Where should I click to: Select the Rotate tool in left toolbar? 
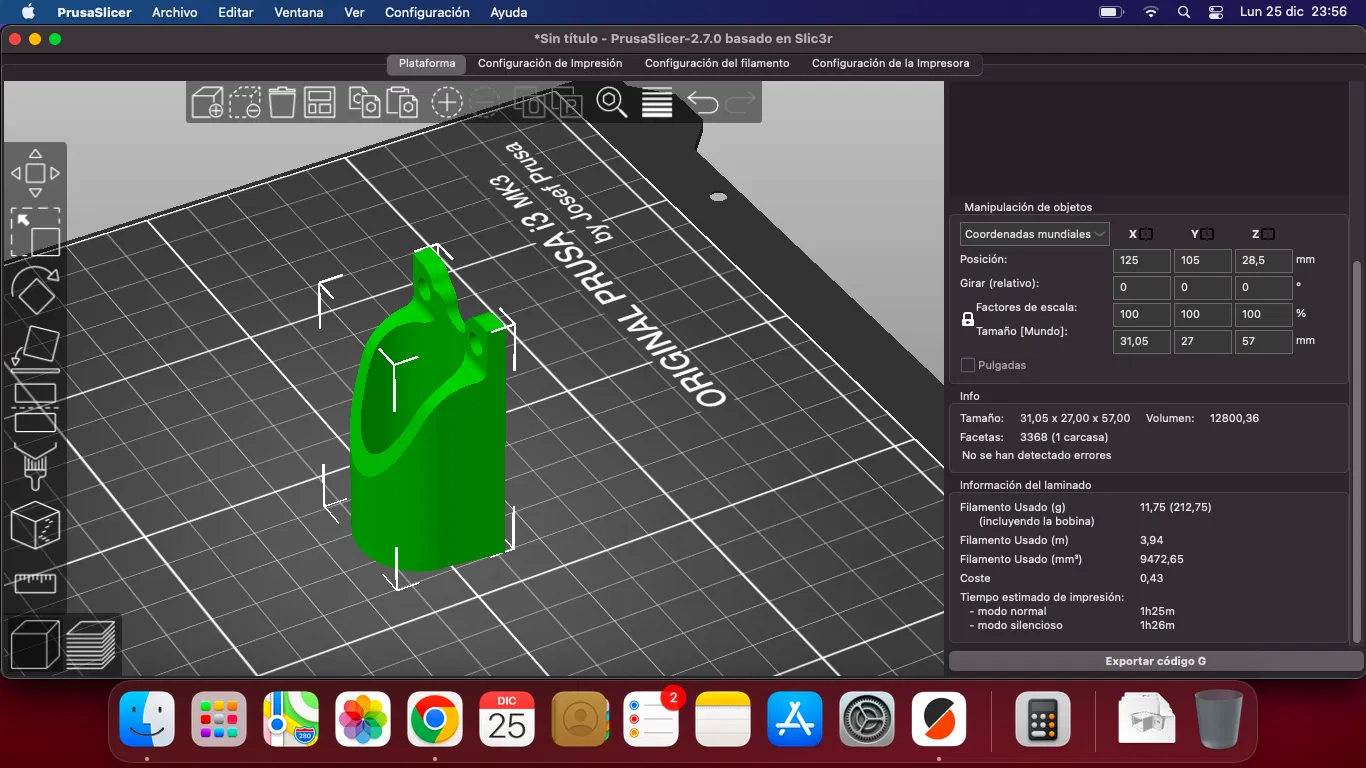click(35, 291)
